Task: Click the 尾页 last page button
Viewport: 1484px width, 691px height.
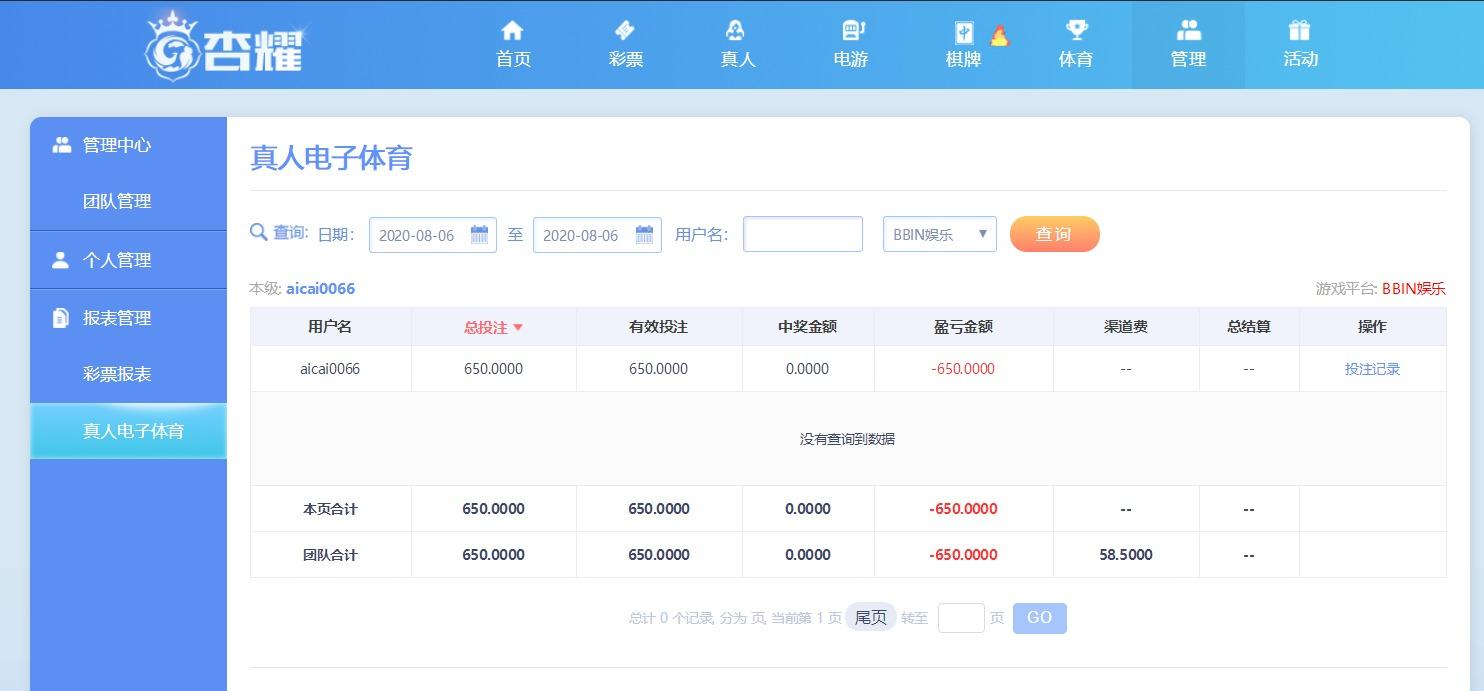Action: coord(870,618)
